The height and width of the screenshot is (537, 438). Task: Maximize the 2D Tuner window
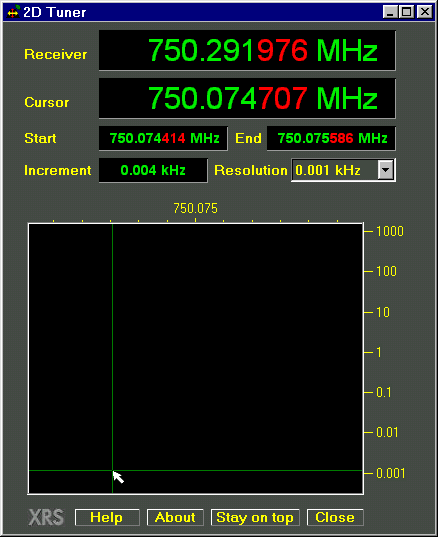pyautogui.click(x=406, y=12)
